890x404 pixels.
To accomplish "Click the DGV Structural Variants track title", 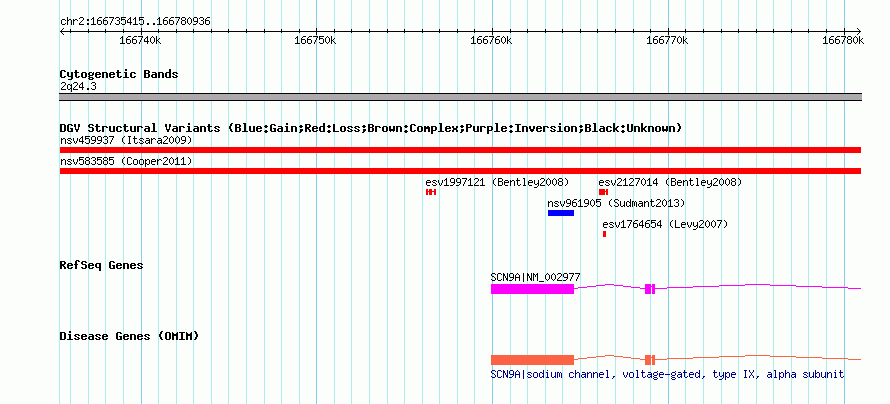I will (x=371, y=128).
